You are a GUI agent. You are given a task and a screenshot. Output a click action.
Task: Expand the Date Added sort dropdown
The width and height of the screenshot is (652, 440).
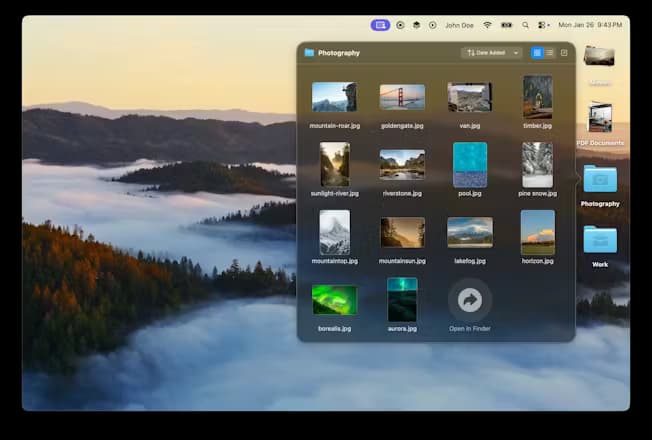tap(492, 52)
